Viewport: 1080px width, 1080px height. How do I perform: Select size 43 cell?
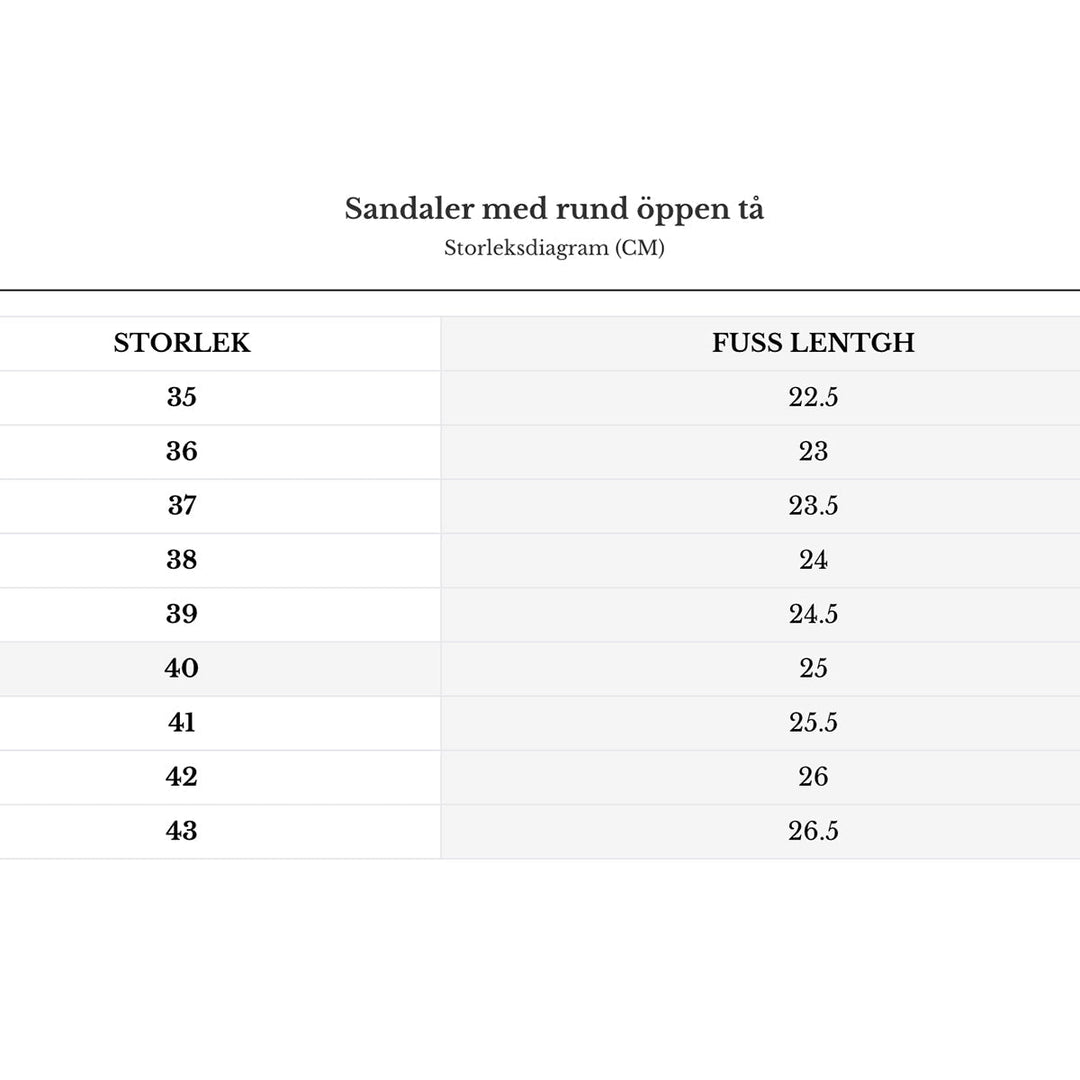click(182, 831)
